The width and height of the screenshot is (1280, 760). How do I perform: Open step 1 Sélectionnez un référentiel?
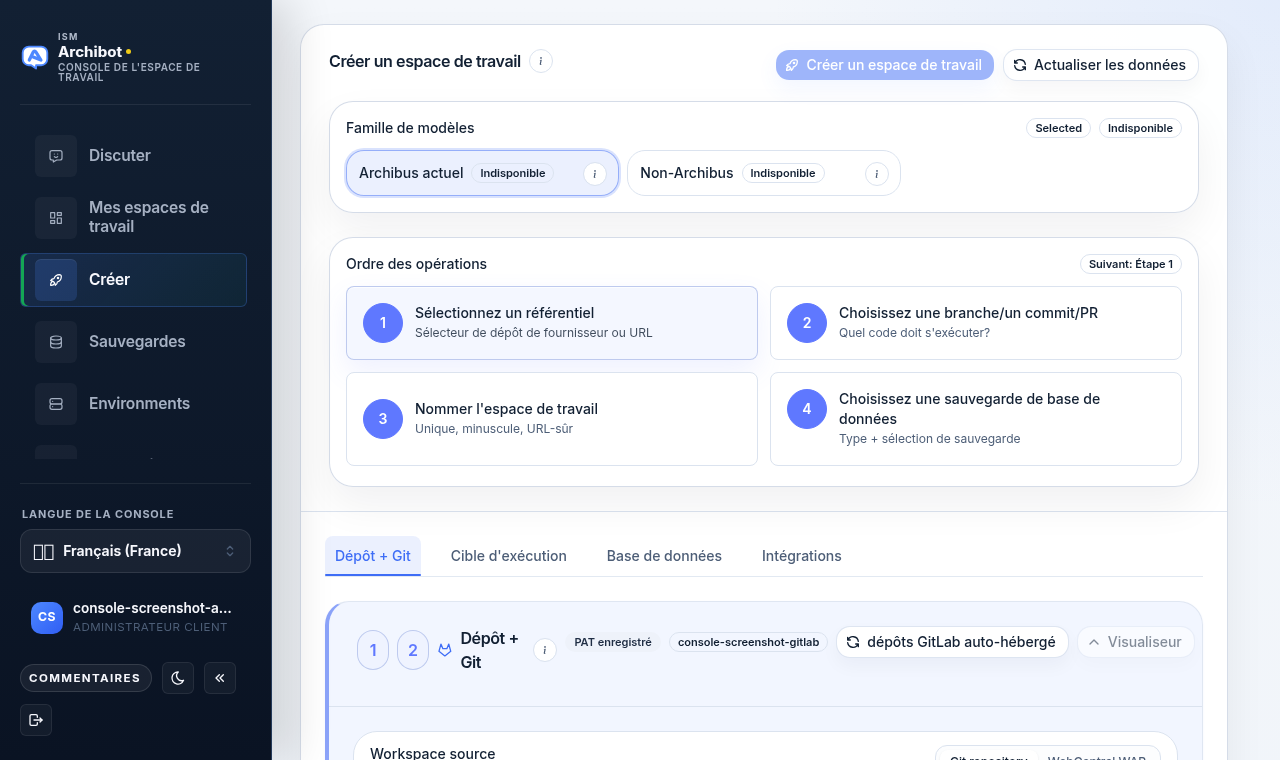coord(552,323)
